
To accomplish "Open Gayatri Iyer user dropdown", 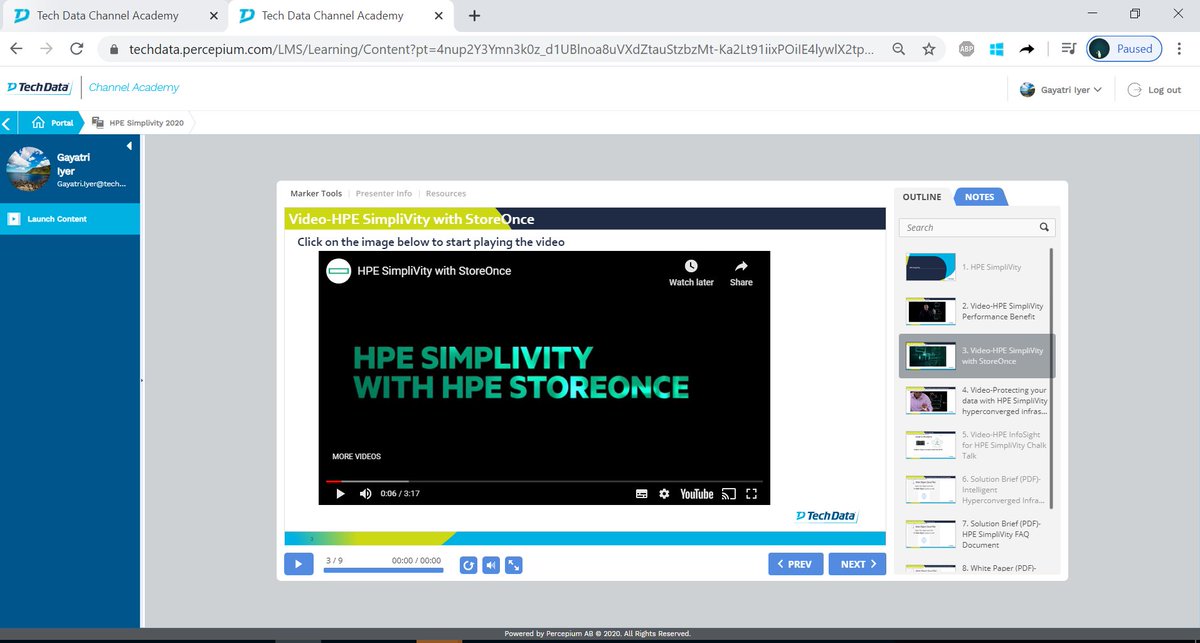I will (x=1061, y=90).
